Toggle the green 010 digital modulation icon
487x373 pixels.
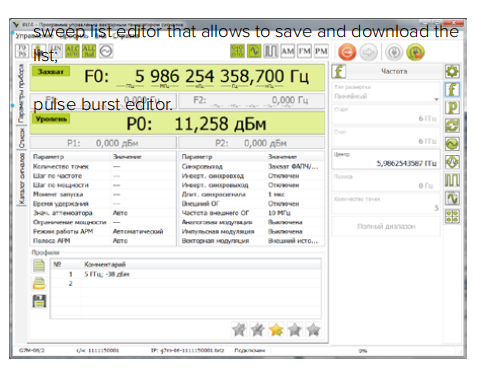point(237,51)
